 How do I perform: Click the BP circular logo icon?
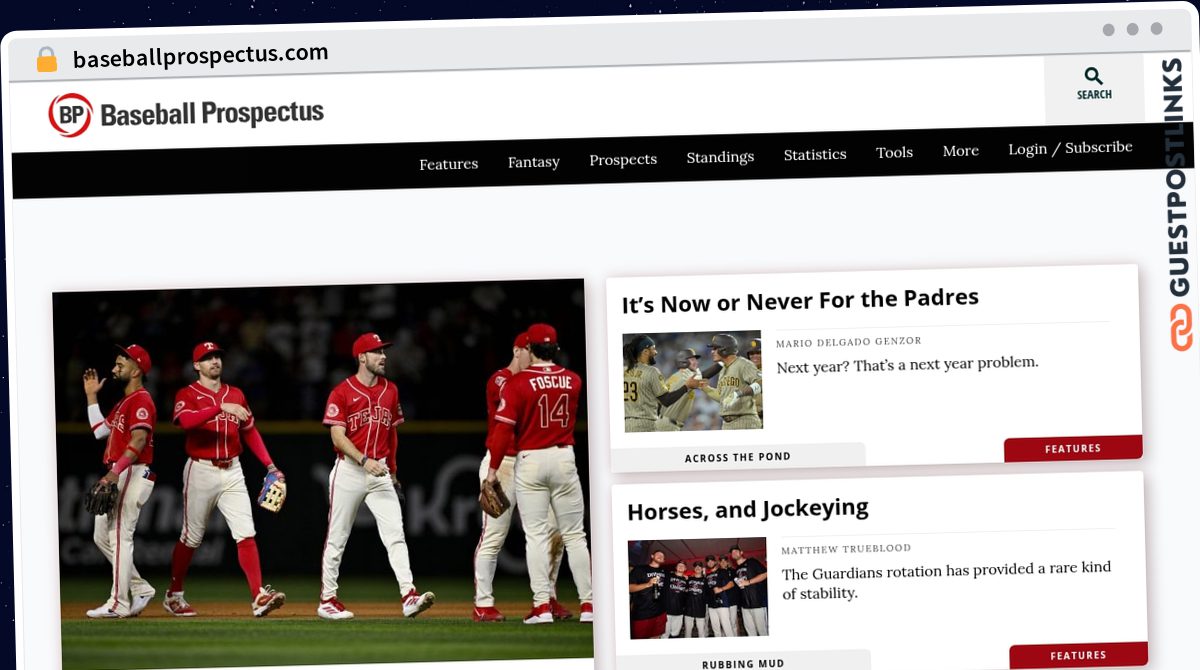(71, 115)
